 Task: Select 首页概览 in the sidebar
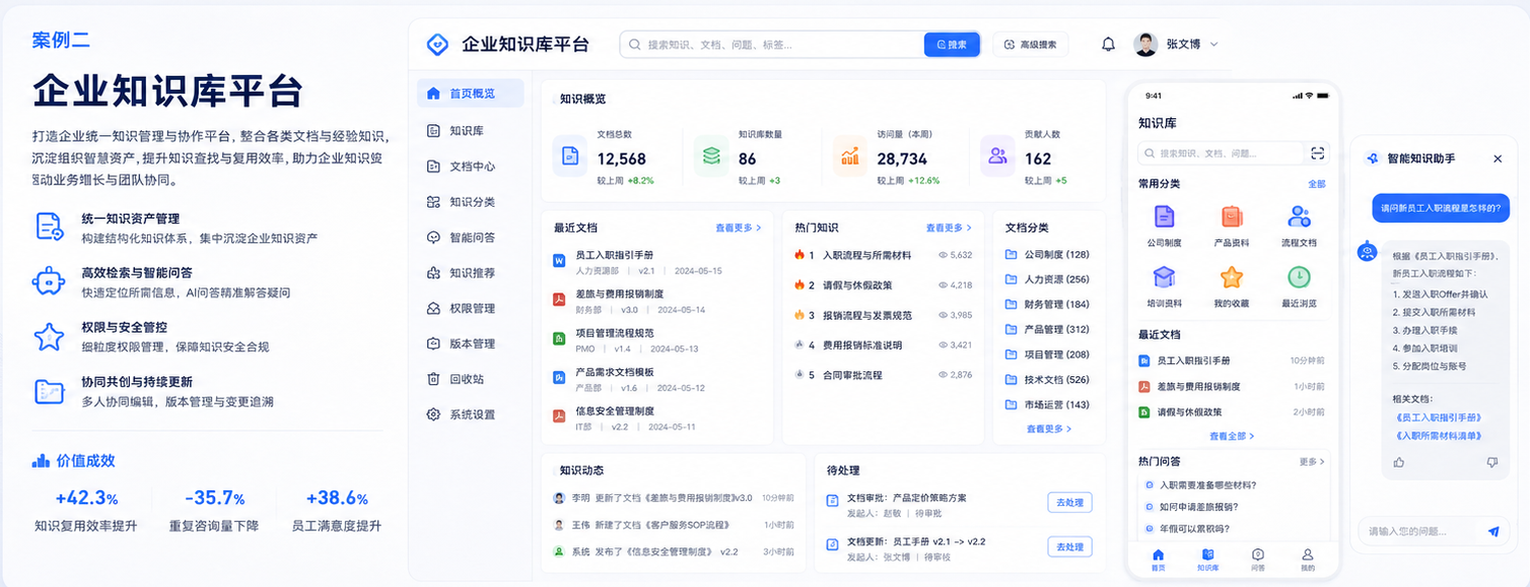(470, 93)
